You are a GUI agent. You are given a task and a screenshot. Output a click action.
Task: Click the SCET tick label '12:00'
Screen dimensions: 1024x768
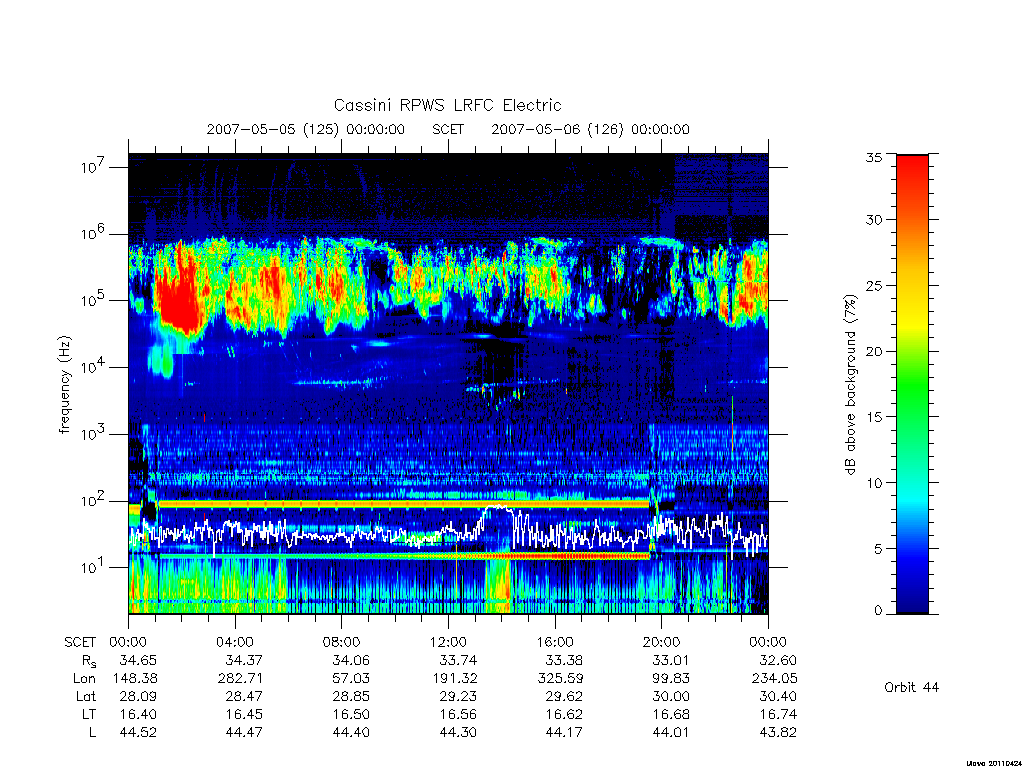coord(448,642)
